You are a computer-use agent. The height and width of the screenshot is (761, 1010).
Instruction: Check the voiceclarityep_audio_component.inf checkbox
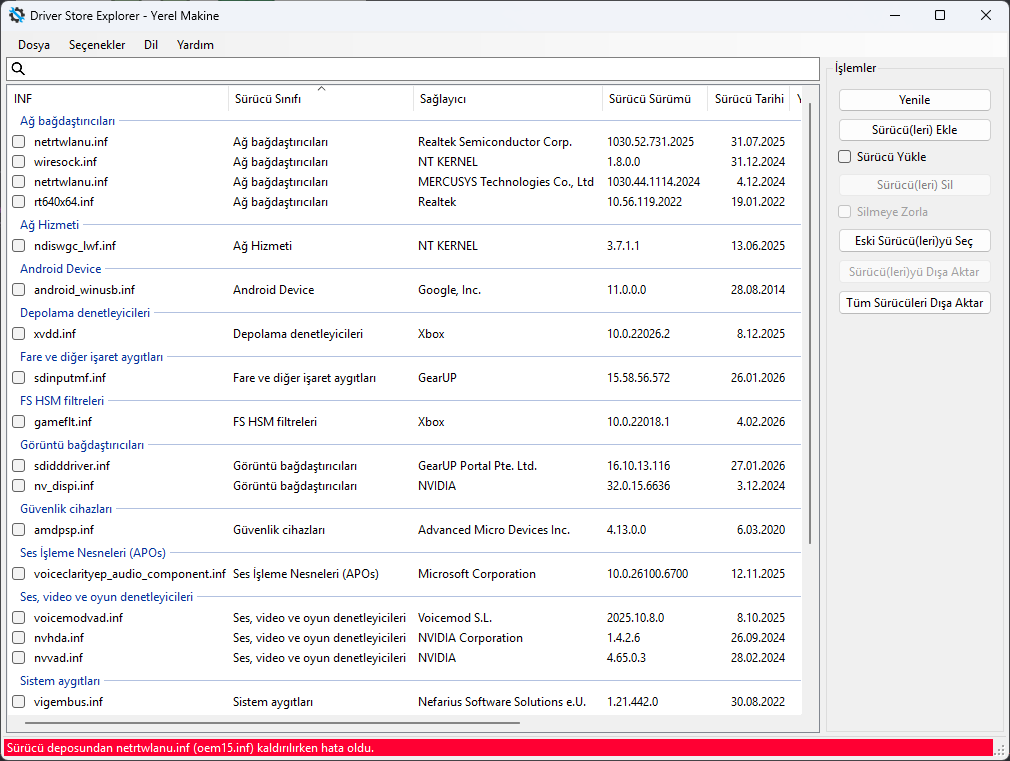pyautogui.click(x=19, y=573)
